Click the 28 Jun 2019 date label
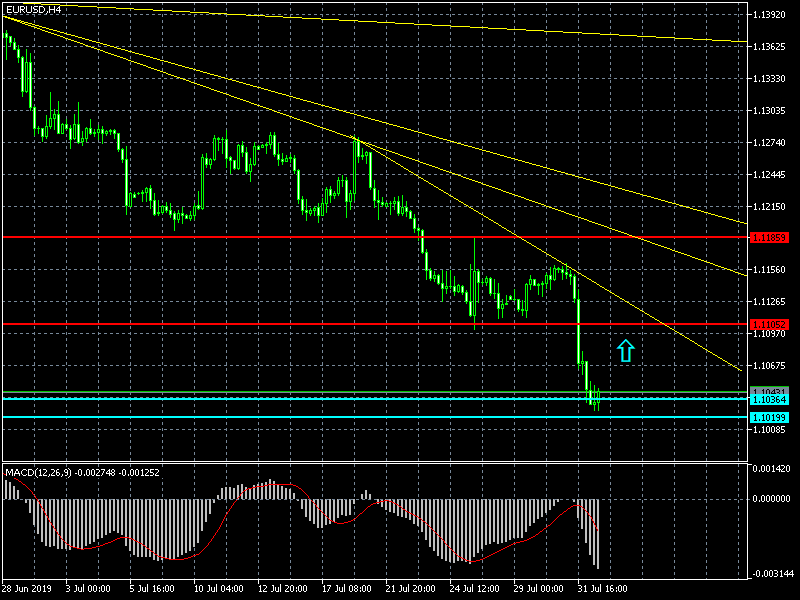The height and width of the screenshot is (600, 800). pyautogui.click(x=27, y=588)
